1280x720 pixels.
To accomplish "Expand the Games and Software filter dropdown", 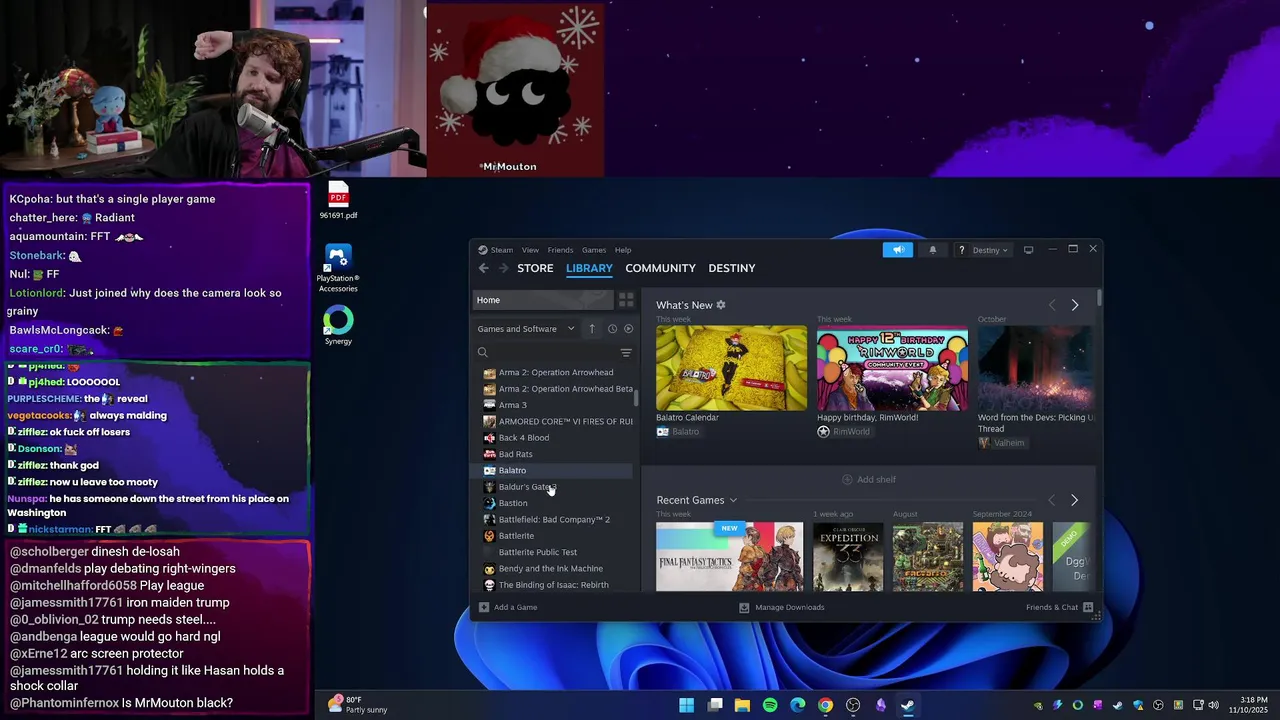I will (x=526, y=329).
